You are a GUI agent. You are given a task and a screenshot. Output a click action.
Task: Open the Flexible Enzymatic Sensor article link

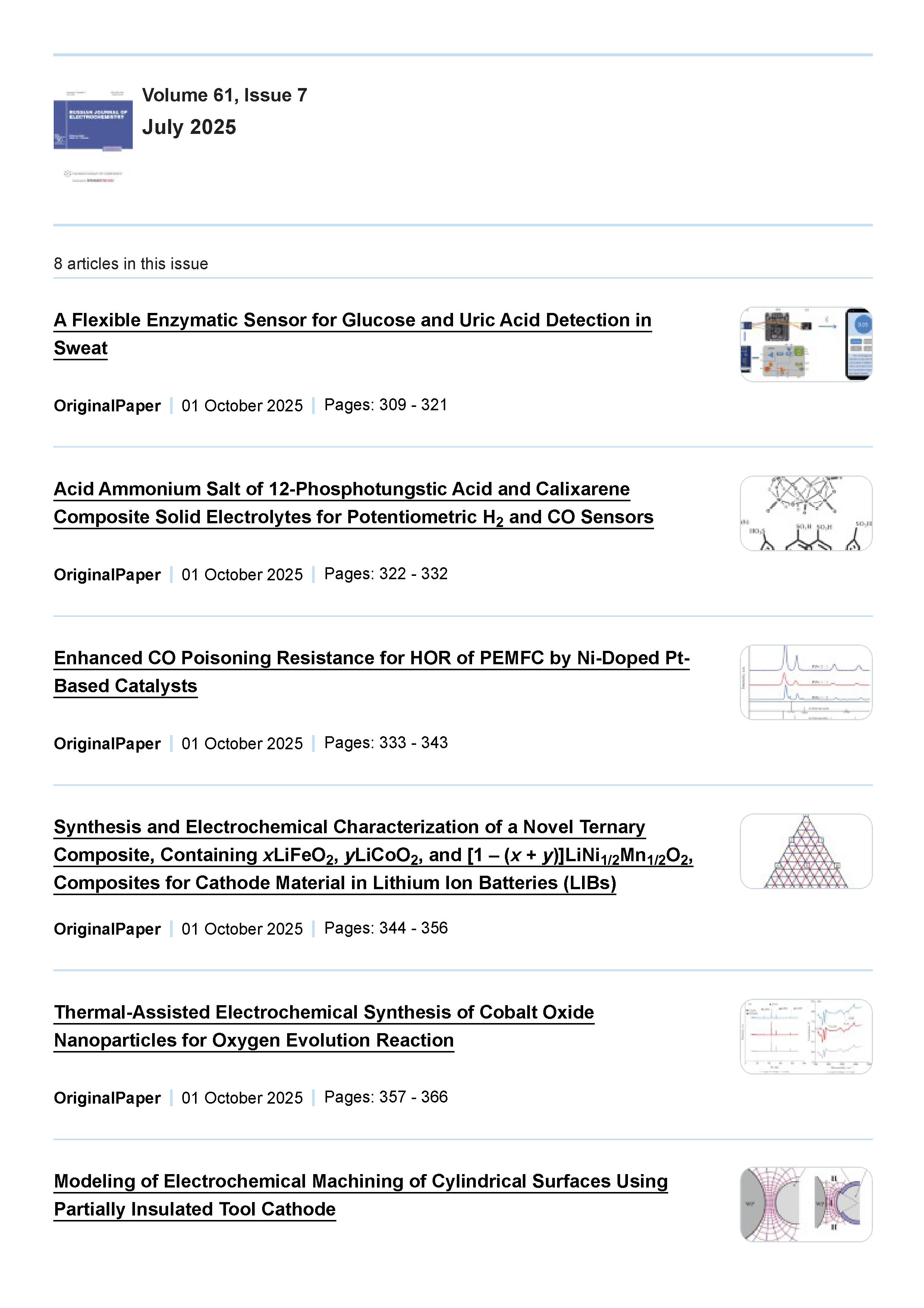click(352, 320)
